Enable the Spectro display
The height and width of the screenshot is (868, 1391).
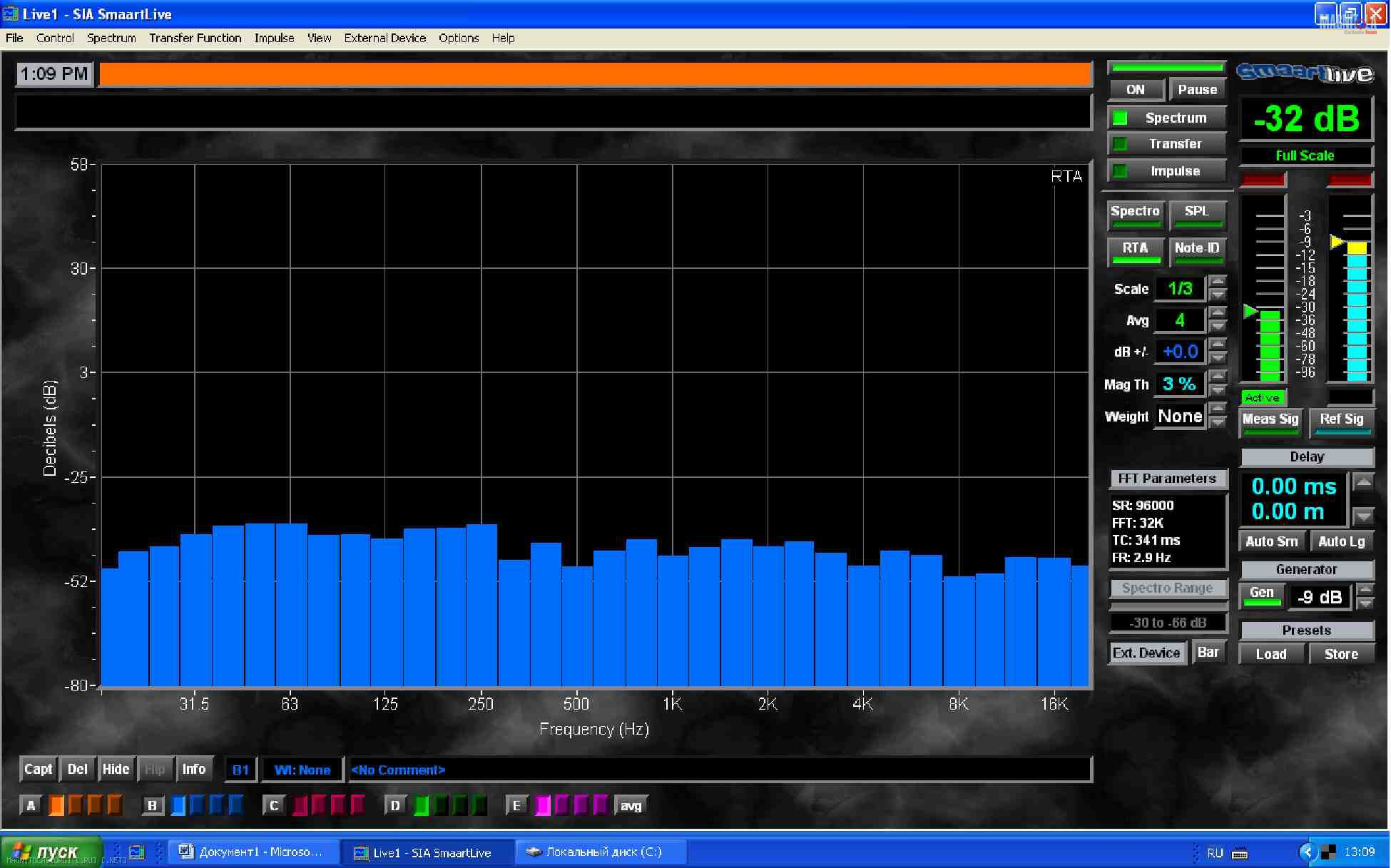pos(1135,214)
